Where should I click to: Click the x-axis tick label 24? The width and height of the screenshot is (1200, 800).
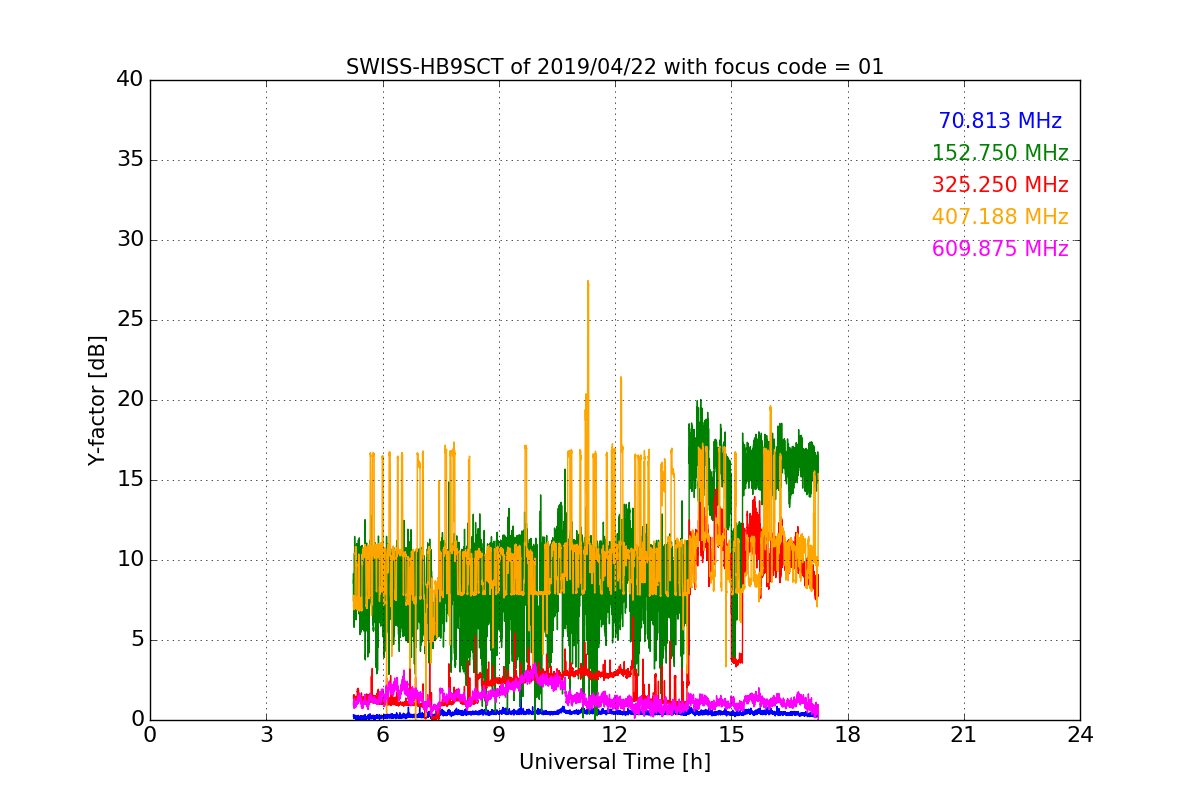(x=1080, y=735)
